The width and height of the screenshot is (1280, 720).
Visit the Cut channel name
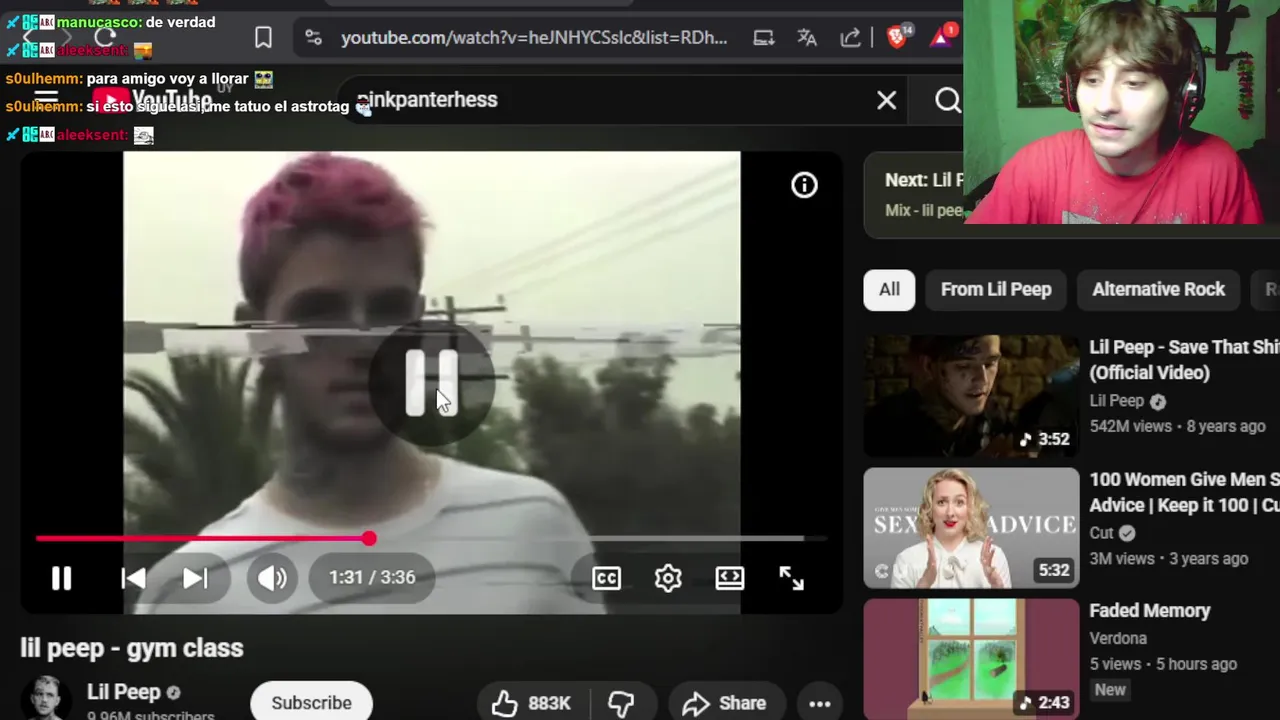(x=1101, y=533)
